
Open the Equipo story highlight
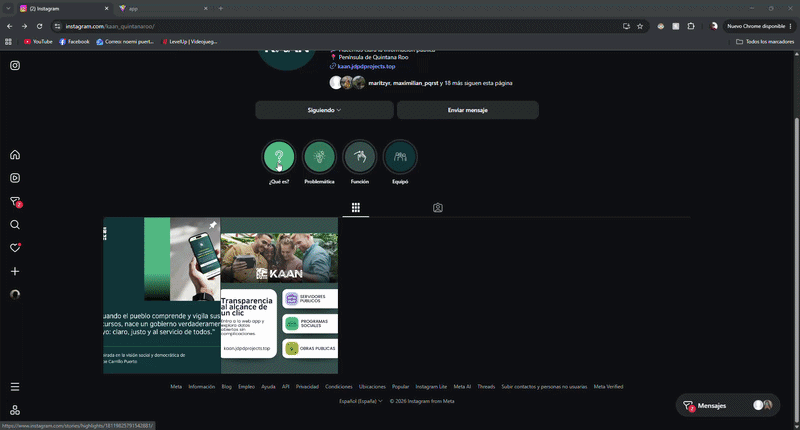(x=400, y=157)
